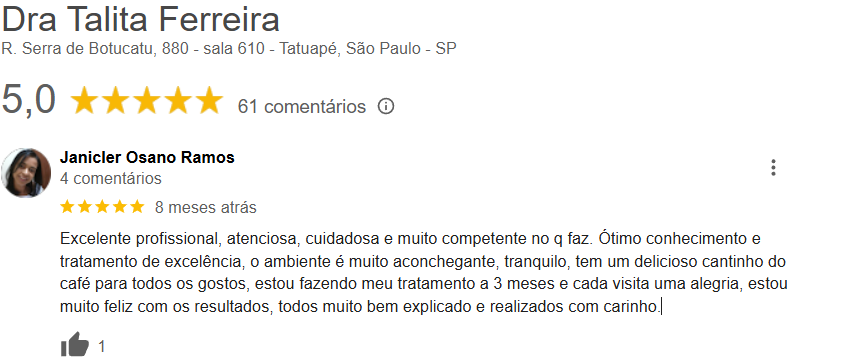Click the reviewer name Janicler Osano Ramos
The width and height of the screenshot is (854, 361).
[x=147, y=157]
